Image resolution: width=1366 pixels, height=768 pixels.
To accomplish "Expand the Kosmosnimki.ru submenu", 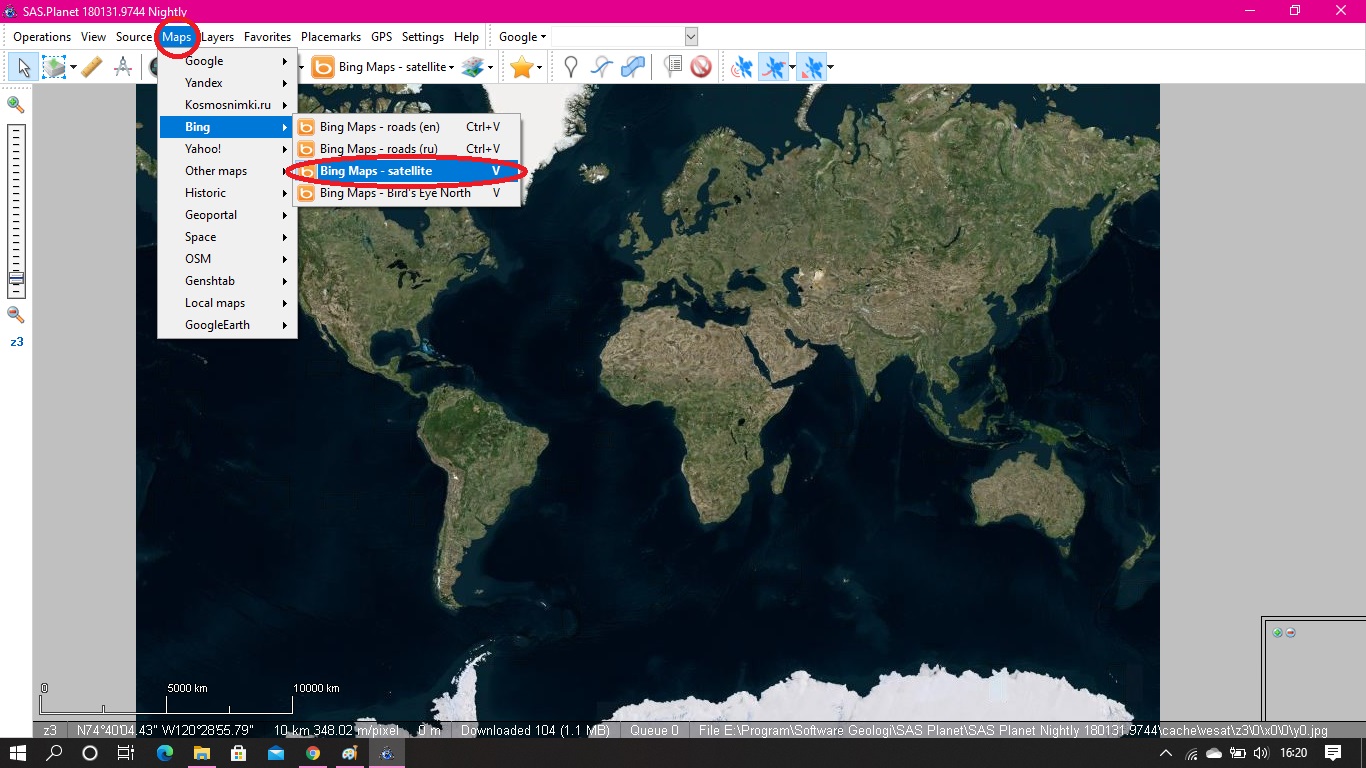I will 227,105.
